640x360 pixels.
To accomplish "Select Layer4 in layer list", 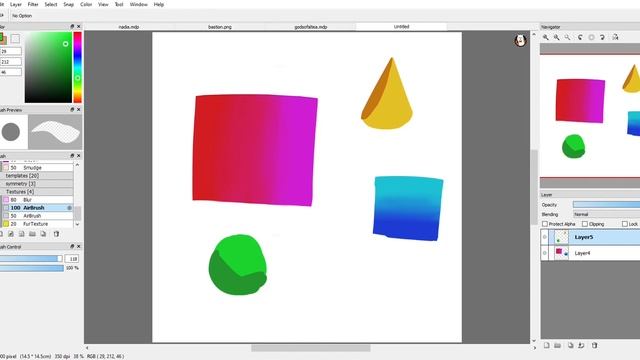I will 591,253.
